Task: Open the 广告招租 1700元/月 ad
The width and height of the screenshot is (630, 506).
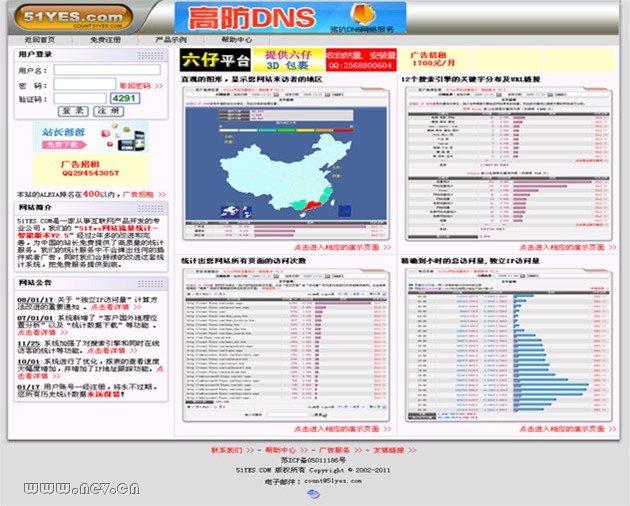Action: [x=434, y=60]
